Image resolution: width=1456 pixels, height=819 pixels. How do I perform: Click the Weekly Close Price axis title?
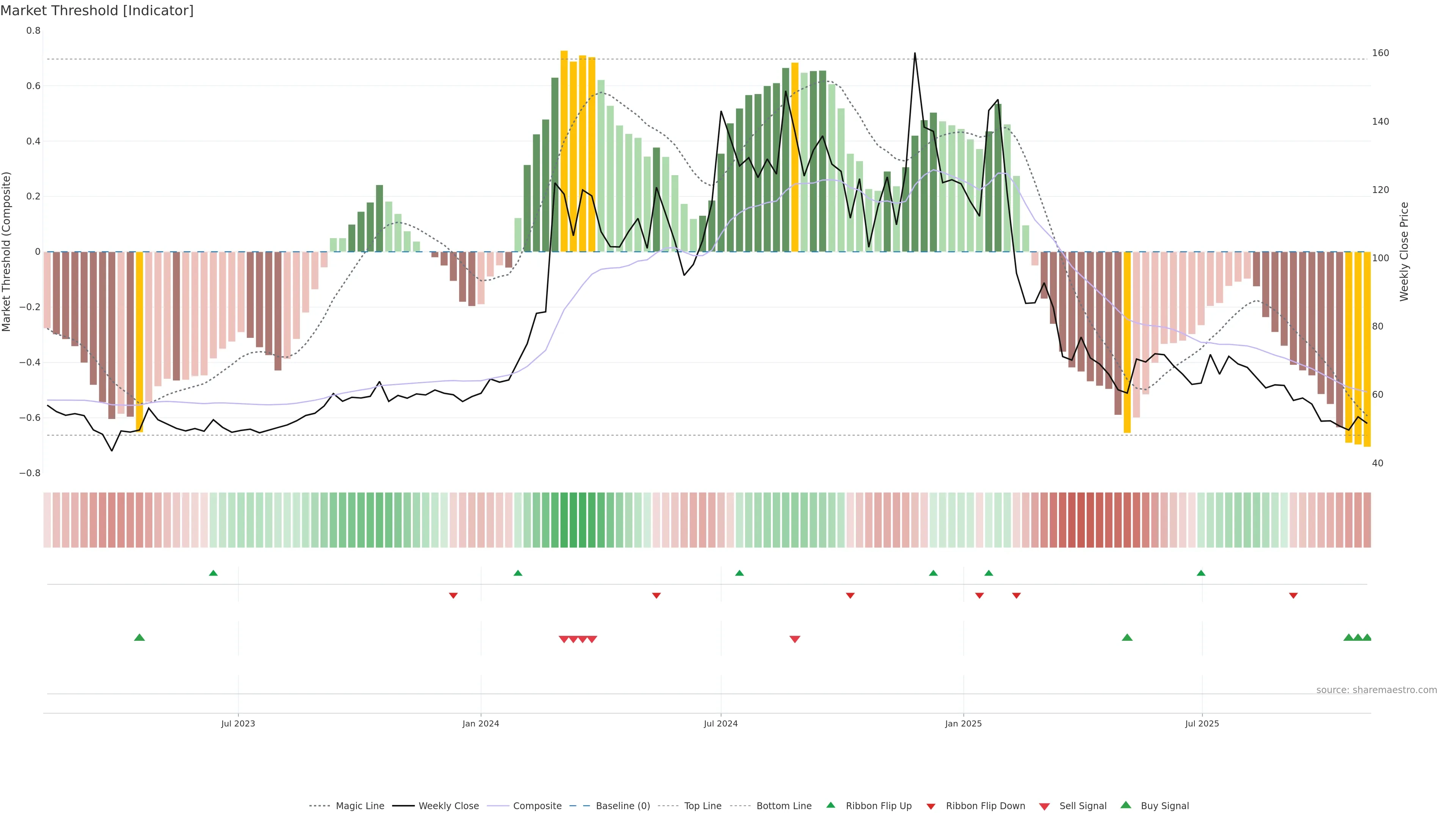(1404, 251)
